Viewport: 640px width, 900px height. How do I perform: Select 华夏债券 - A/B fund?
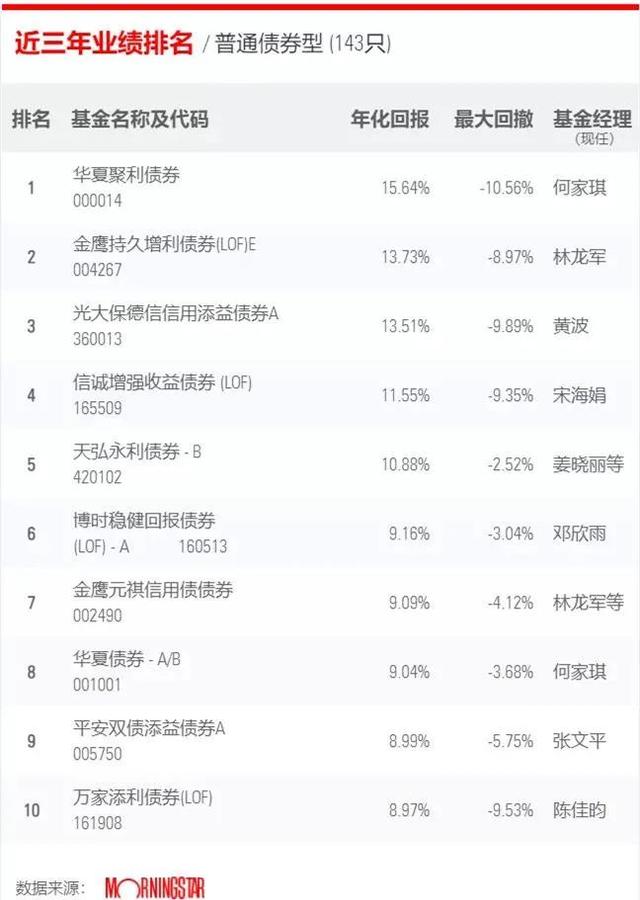127,659
